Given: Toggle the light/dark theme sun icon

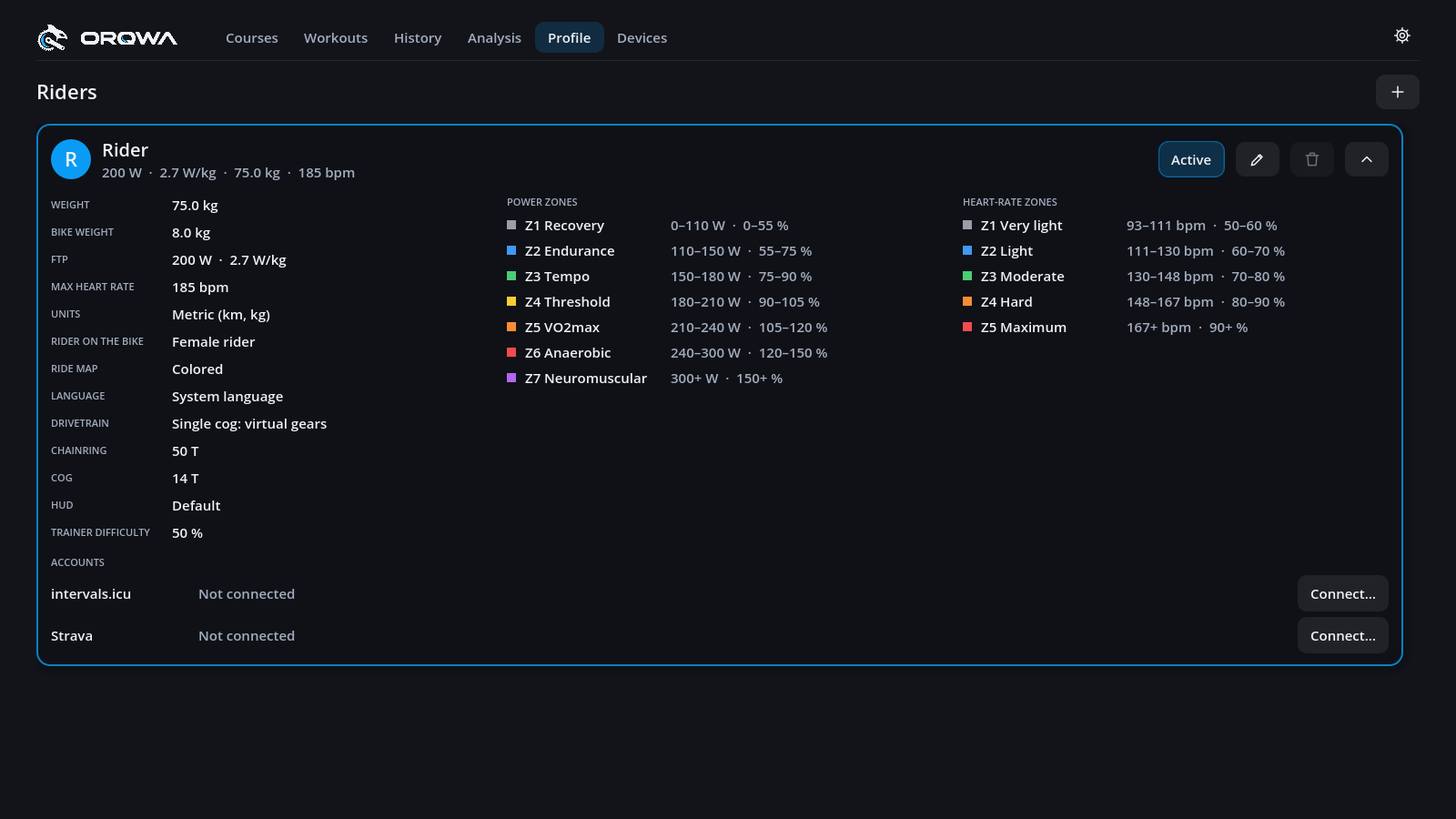Looking at the screenshot, I should (x=1402, y=35).
